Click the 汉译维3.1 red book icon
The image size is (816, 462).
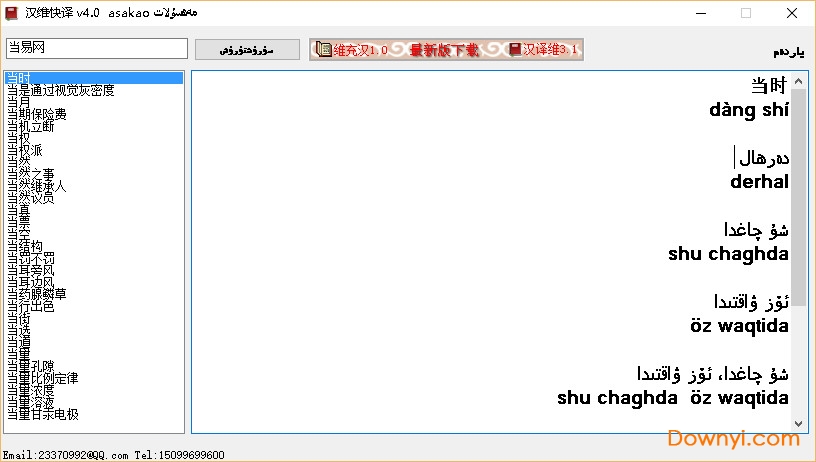[x=515, y=49]
